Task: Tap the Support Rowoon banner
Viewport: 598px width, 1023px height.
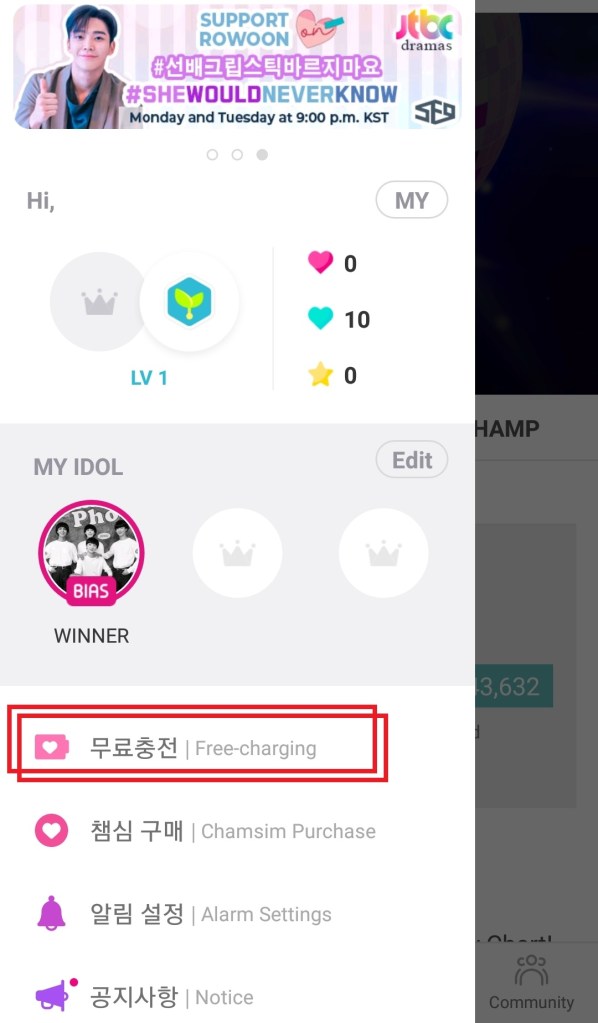Action: (237, 67)
